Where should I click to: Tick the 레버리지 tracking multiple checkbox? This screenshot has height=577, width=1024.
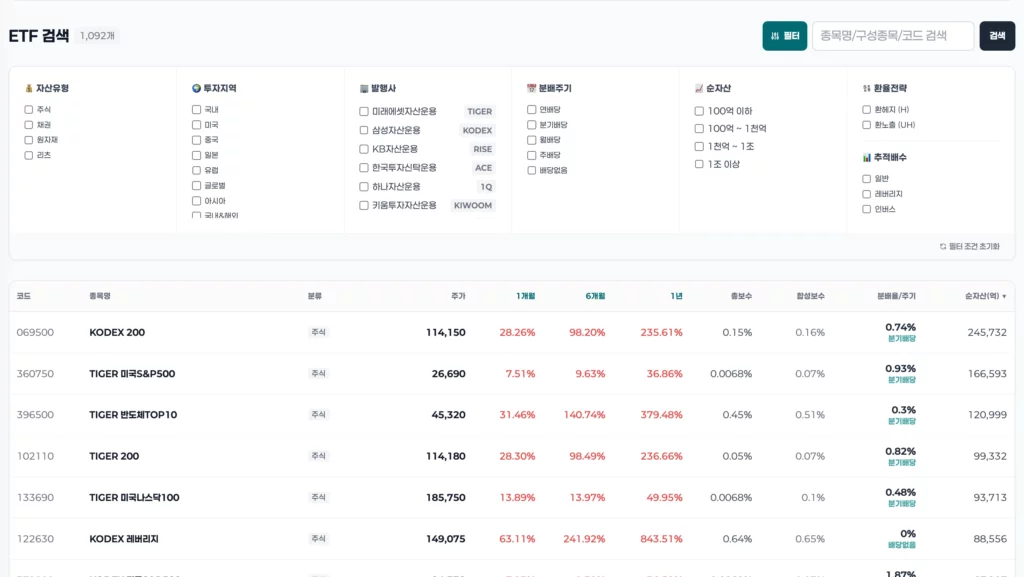coord(867,194)
